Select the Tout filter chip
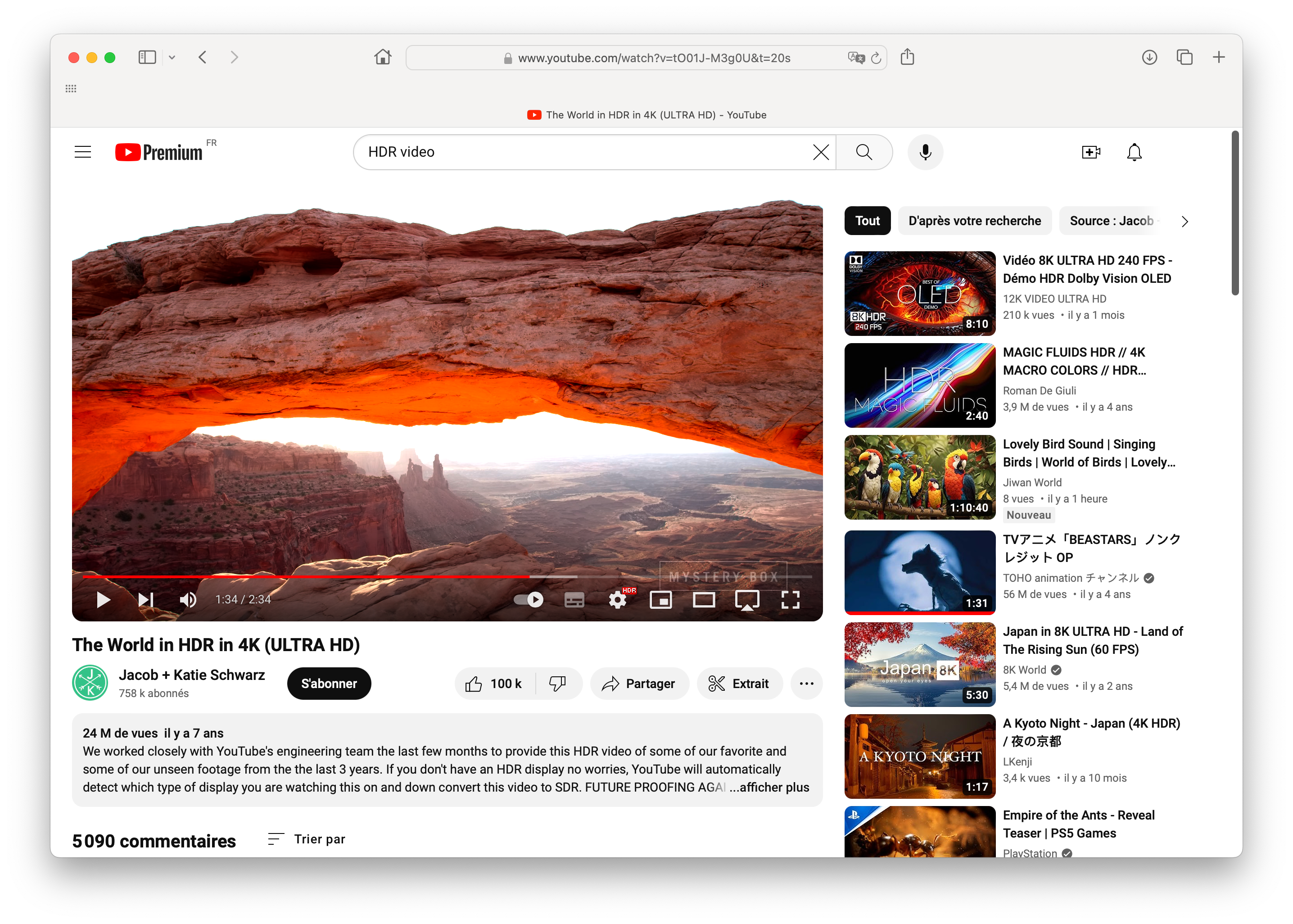The image size is (1293, 924). click(867, 221)
